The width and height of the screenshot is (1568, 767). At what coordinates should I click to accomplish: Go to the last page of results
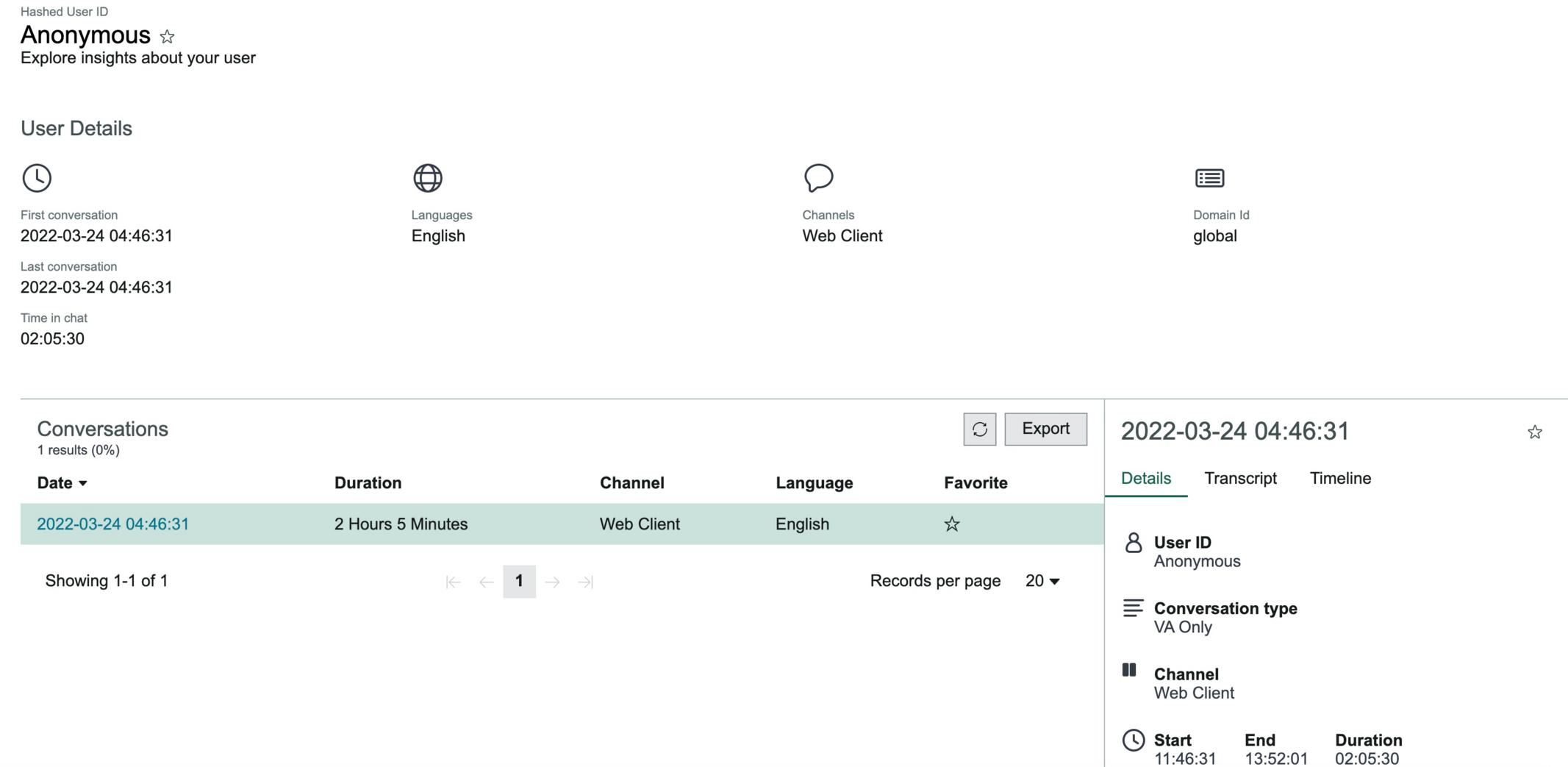click(586, 582)
